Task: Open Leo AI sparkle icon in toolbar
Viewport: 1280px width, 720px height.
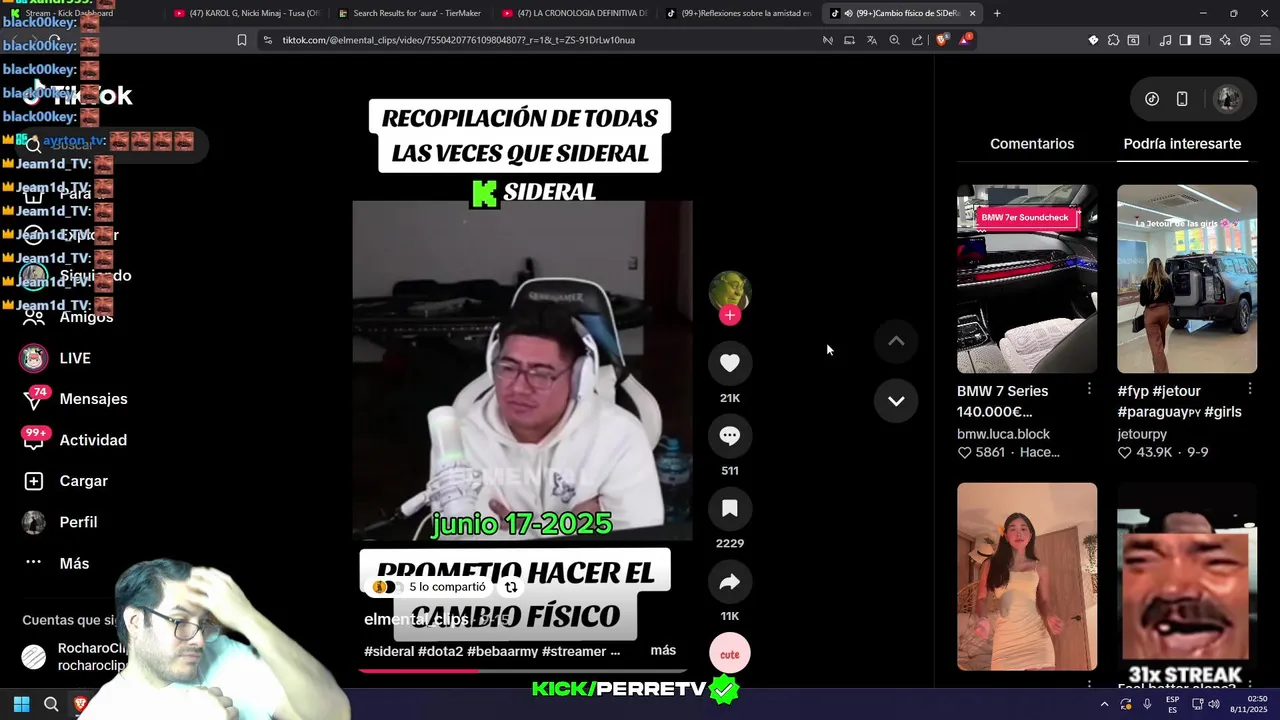Action: tap(1225, 40)
